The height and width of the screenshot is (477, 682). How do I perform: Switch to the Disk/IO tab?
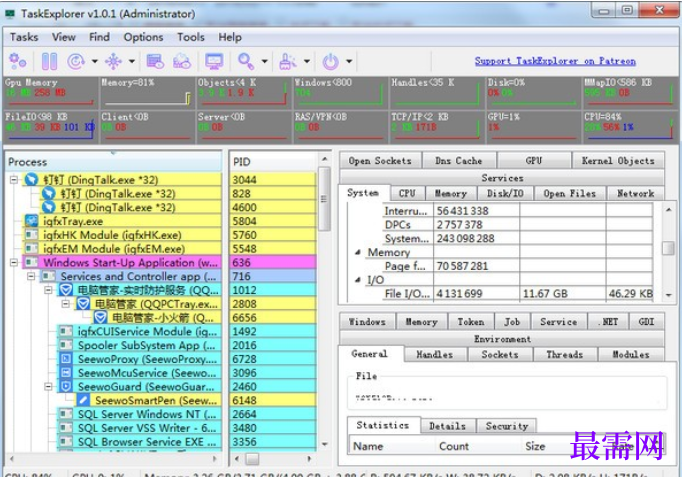505,193
